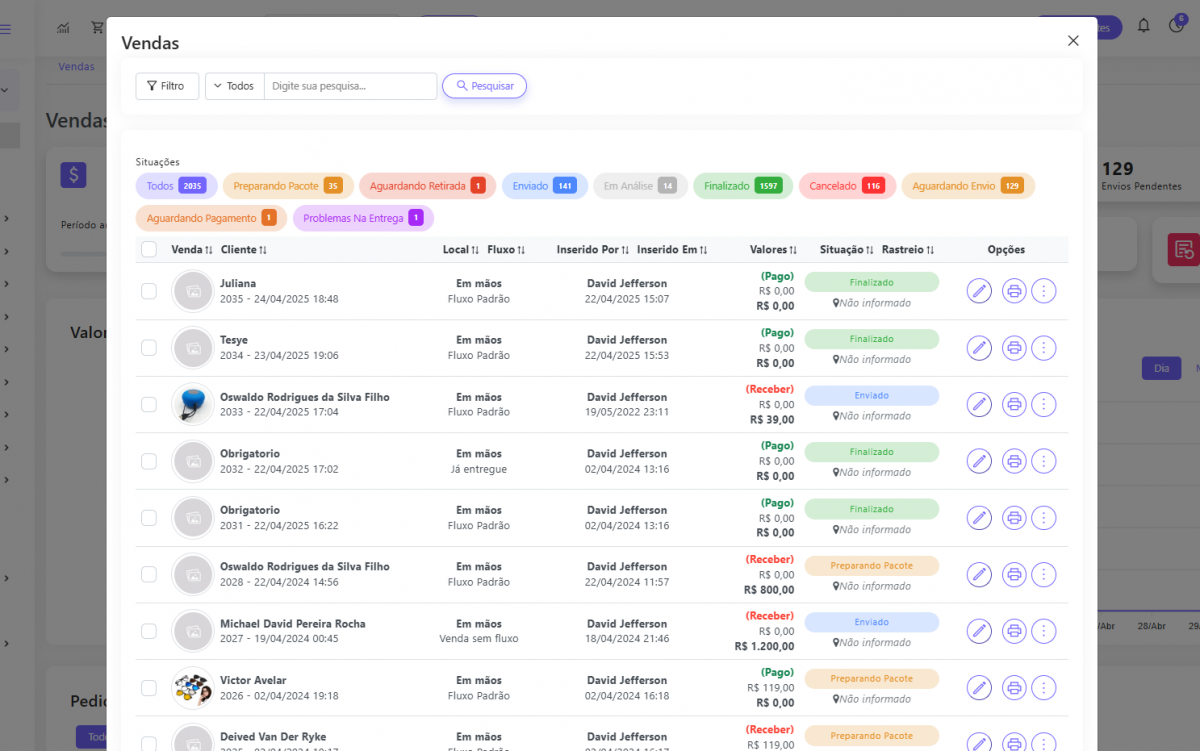Click the print icon for Tesye's sale
The height and width of the screenshot is (751, 1200).
click(x=1014, y=348)
